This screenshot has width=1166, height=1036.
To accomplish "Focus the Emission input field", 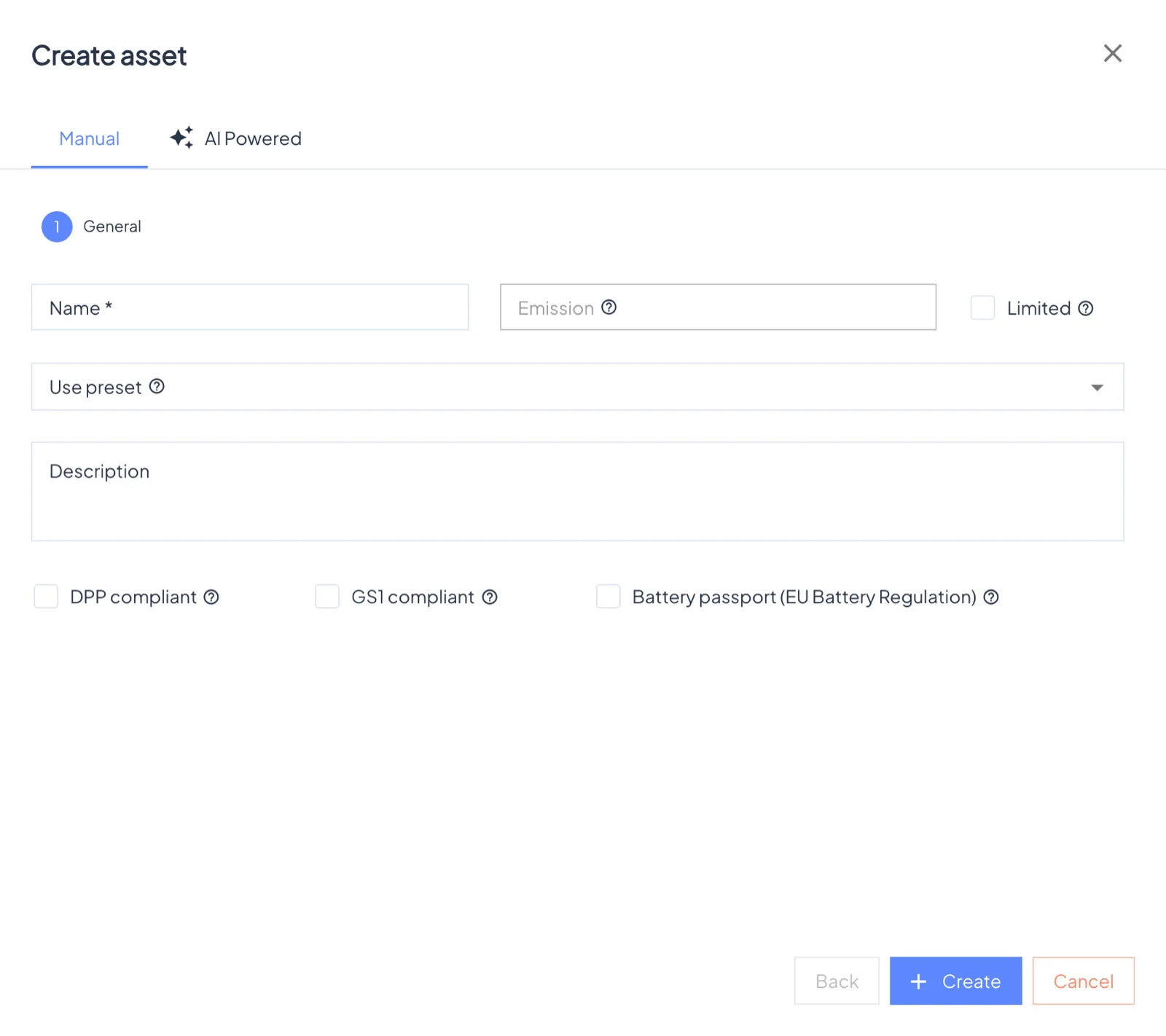I will click(718, 307).
